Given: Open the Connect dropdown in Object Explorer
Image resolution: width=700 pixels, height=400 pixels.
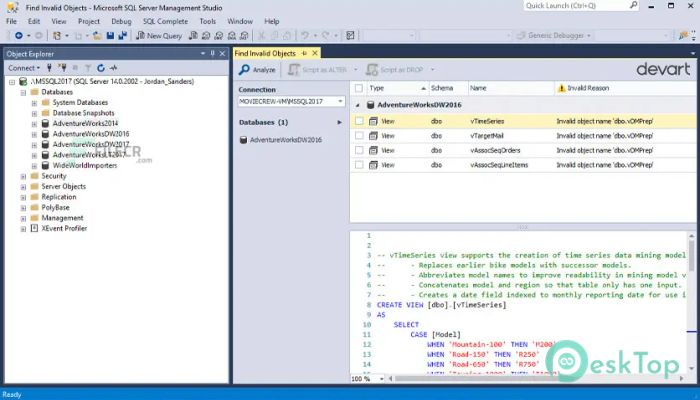Looking at the screenshot, I should coord(24,68).
